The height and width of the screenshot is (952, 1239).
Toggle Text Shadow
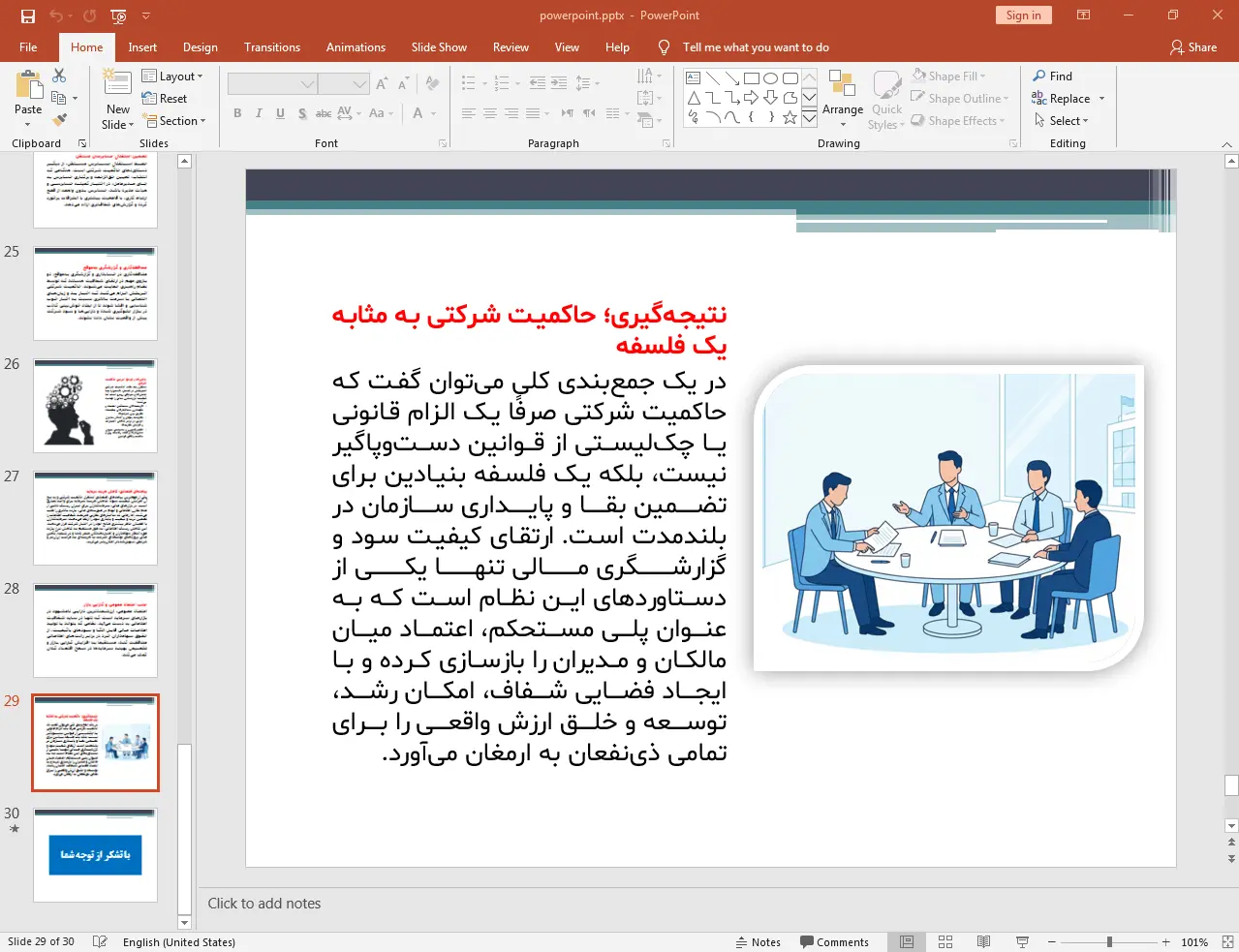tap(302, 113)
